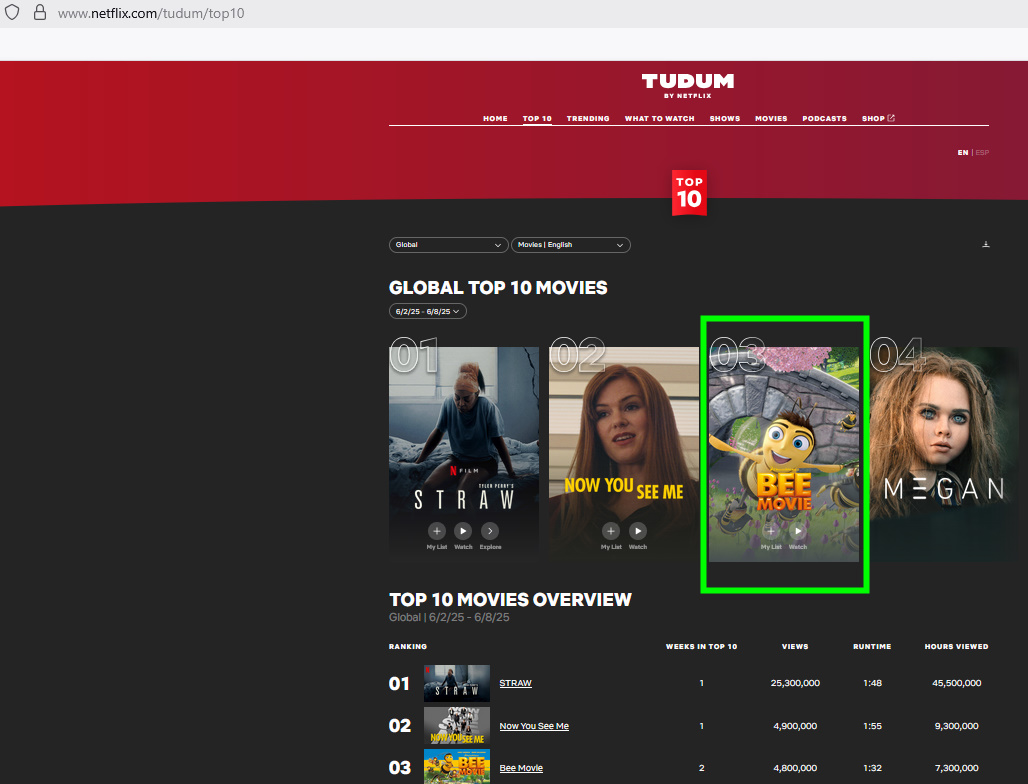The image size is (1028, 784).
Task: Click Straw views value 25,300,000
Action: point(795,683)
